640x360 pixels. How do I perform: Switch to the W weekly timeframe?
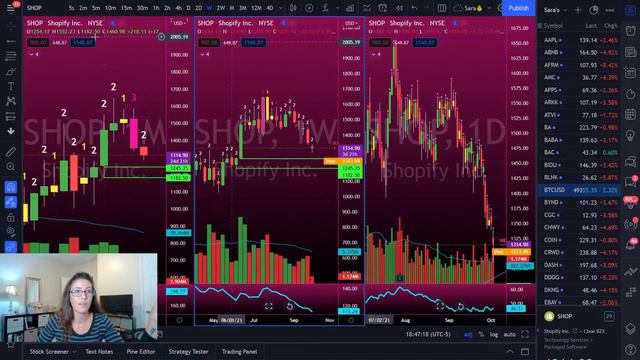(x=209, y=8)
